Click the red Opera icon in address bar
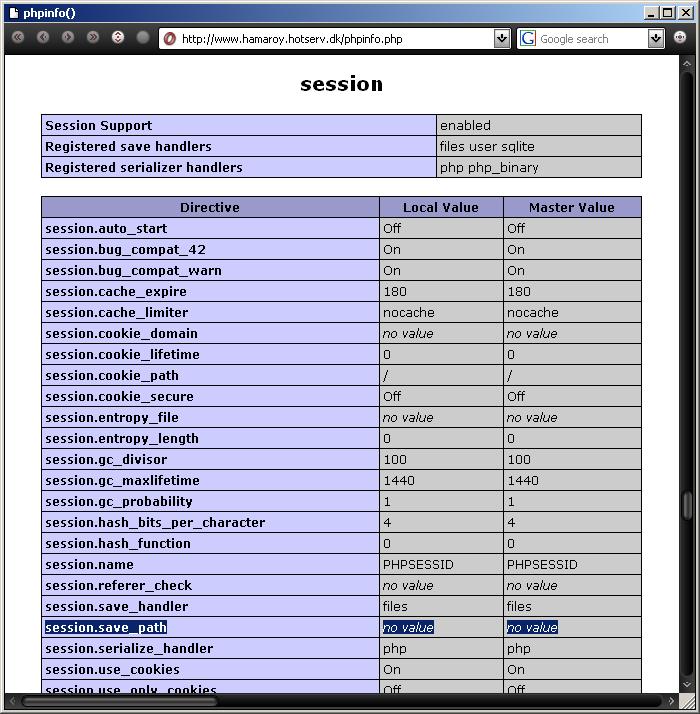700x714 pixels. (169, 39)
